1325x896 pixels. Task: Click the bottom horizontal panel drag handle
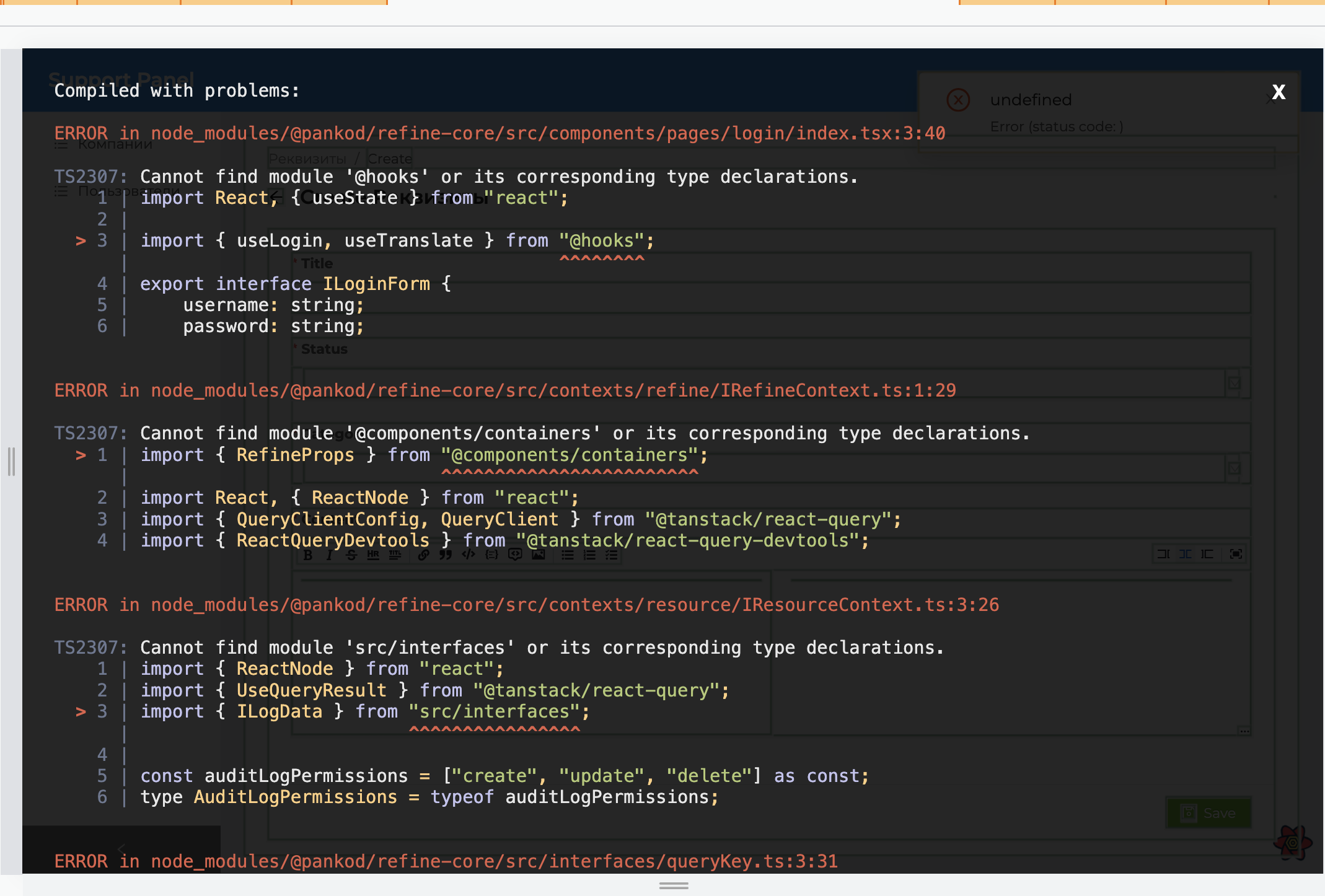point(674,885)
